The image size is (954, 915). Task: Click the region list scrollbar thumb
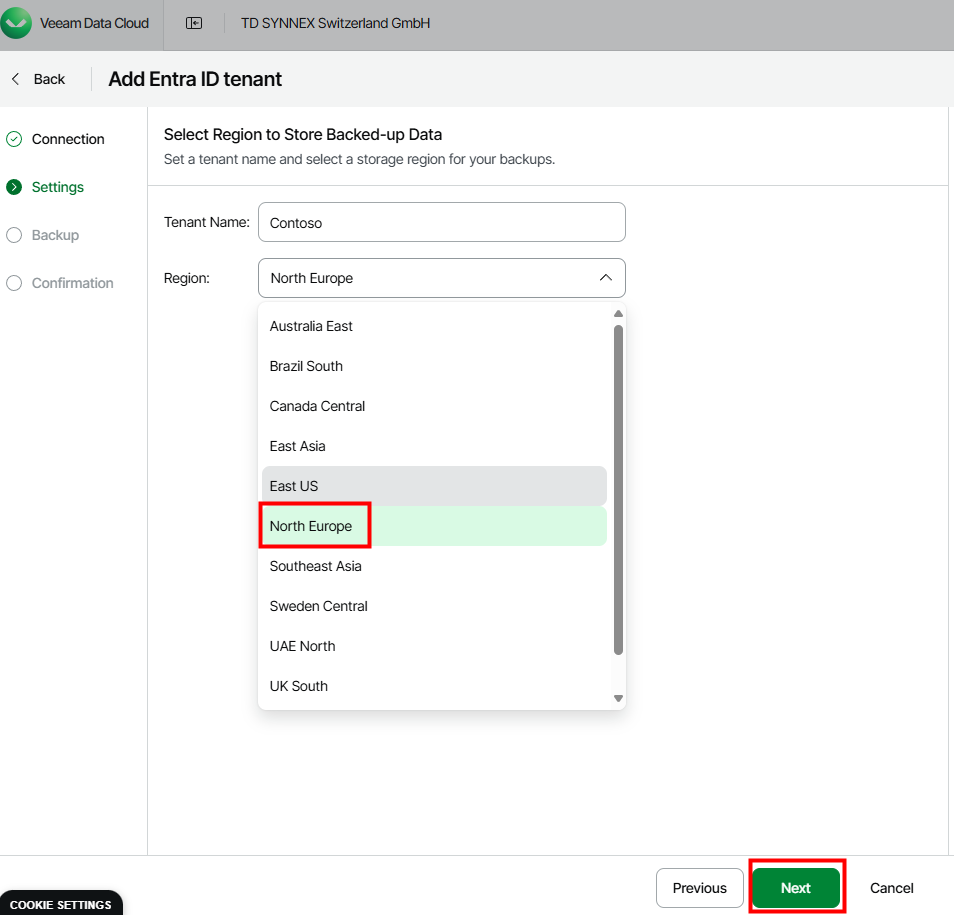(x=618, y=490)
